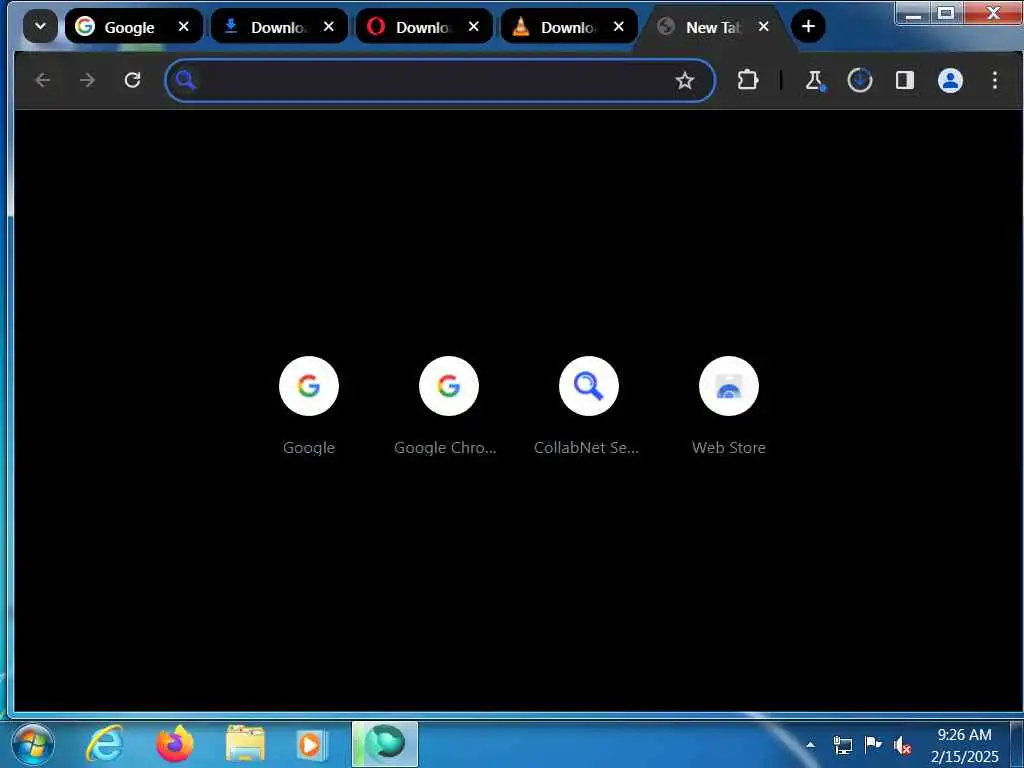Screen dimensions: 1024x768
Task: Open the network status tray icon
Action: tap(842, 744)
